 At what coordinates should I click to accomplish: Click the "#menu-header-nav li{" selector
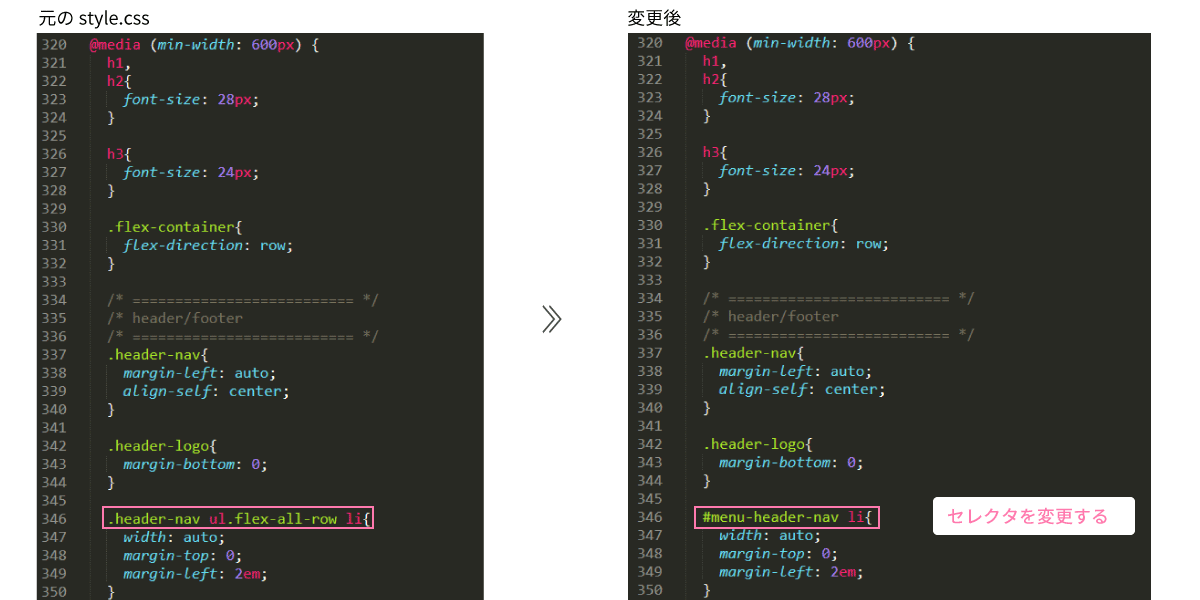[x=788, y=517]
